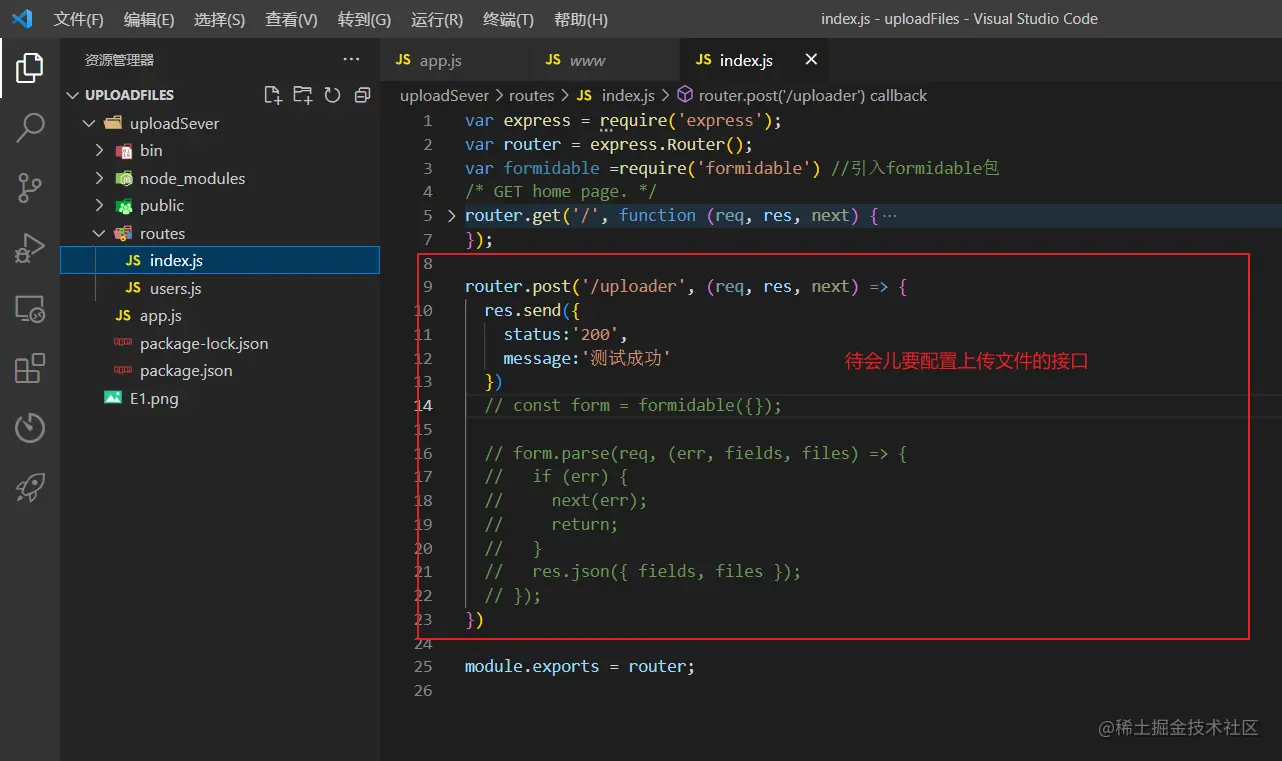Click message:'测试成功' on line 12
This screenshot has height=761, width=1282.
(586, 358)
